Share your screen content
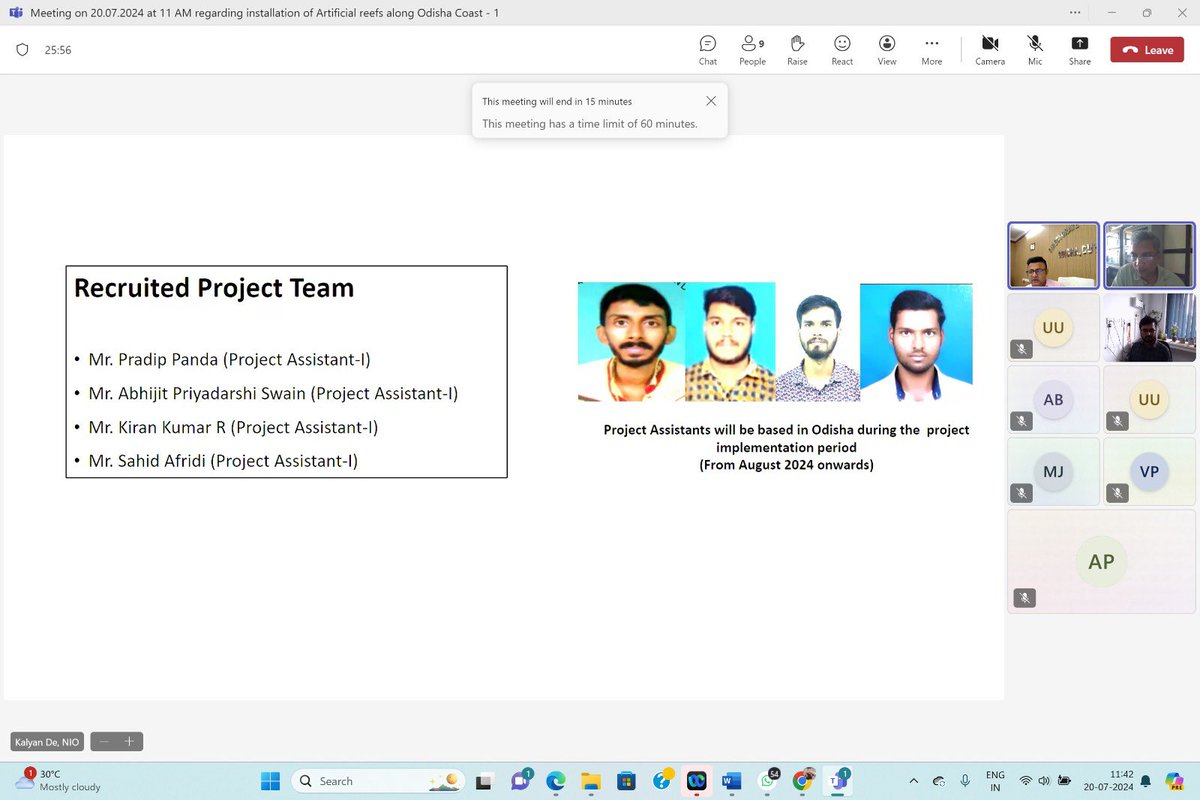 coord(1080,50)
